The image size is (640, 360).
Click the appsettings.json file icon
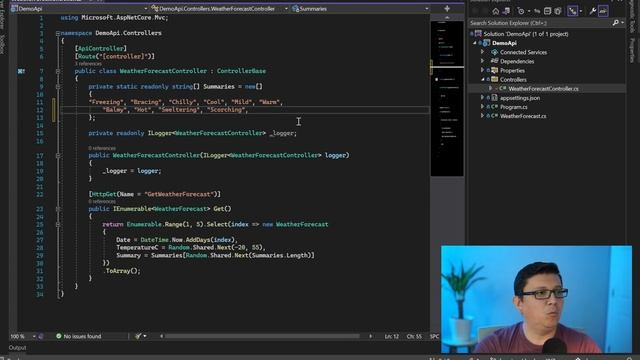pyautogui.click(x=494, y=98)
